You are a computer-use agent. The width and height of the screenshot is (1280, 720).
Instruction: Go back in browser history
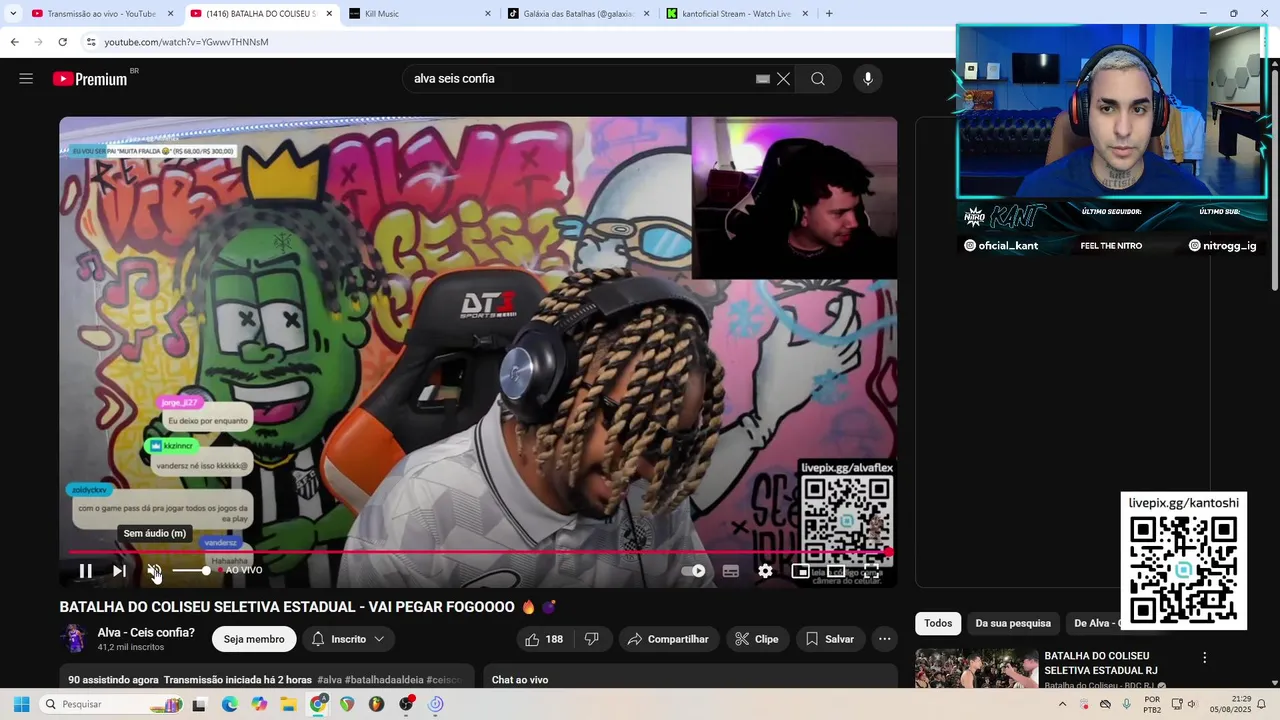pos(14,42)
